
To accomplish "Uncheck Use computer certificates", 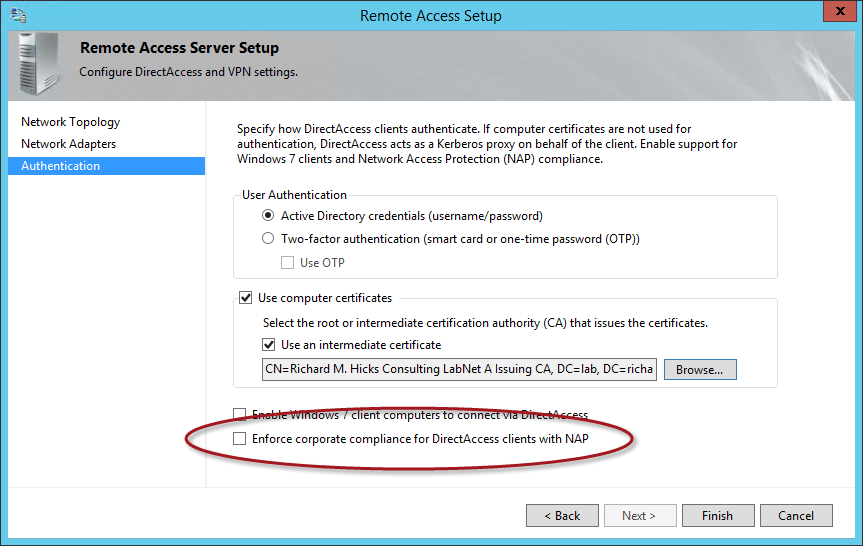I will [245, 297].
